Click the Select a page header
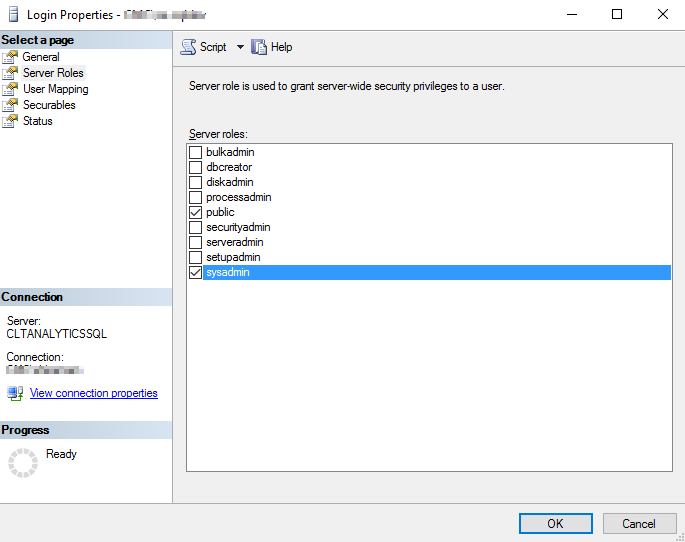 coord(86,40)
